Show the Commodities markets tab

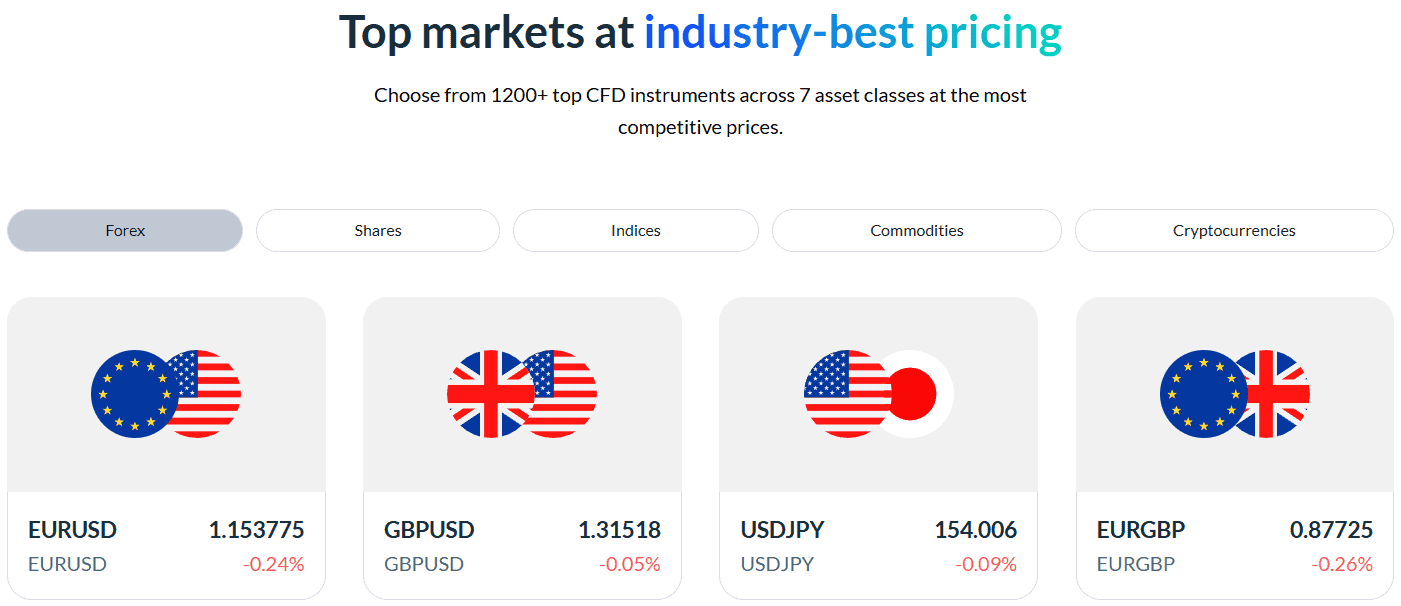pos(917,231)
